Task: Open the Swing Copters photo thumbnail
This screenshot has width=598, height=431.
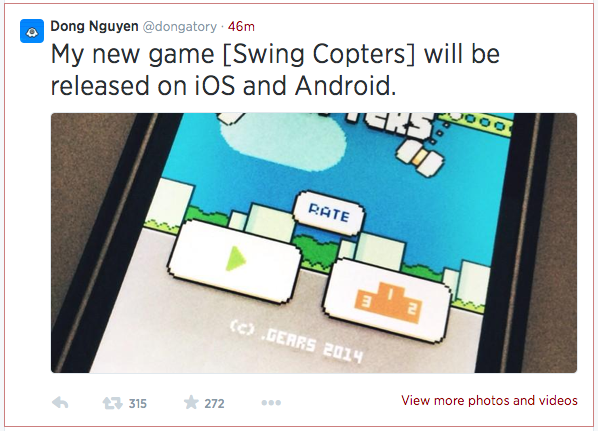Action: (314, 243)
